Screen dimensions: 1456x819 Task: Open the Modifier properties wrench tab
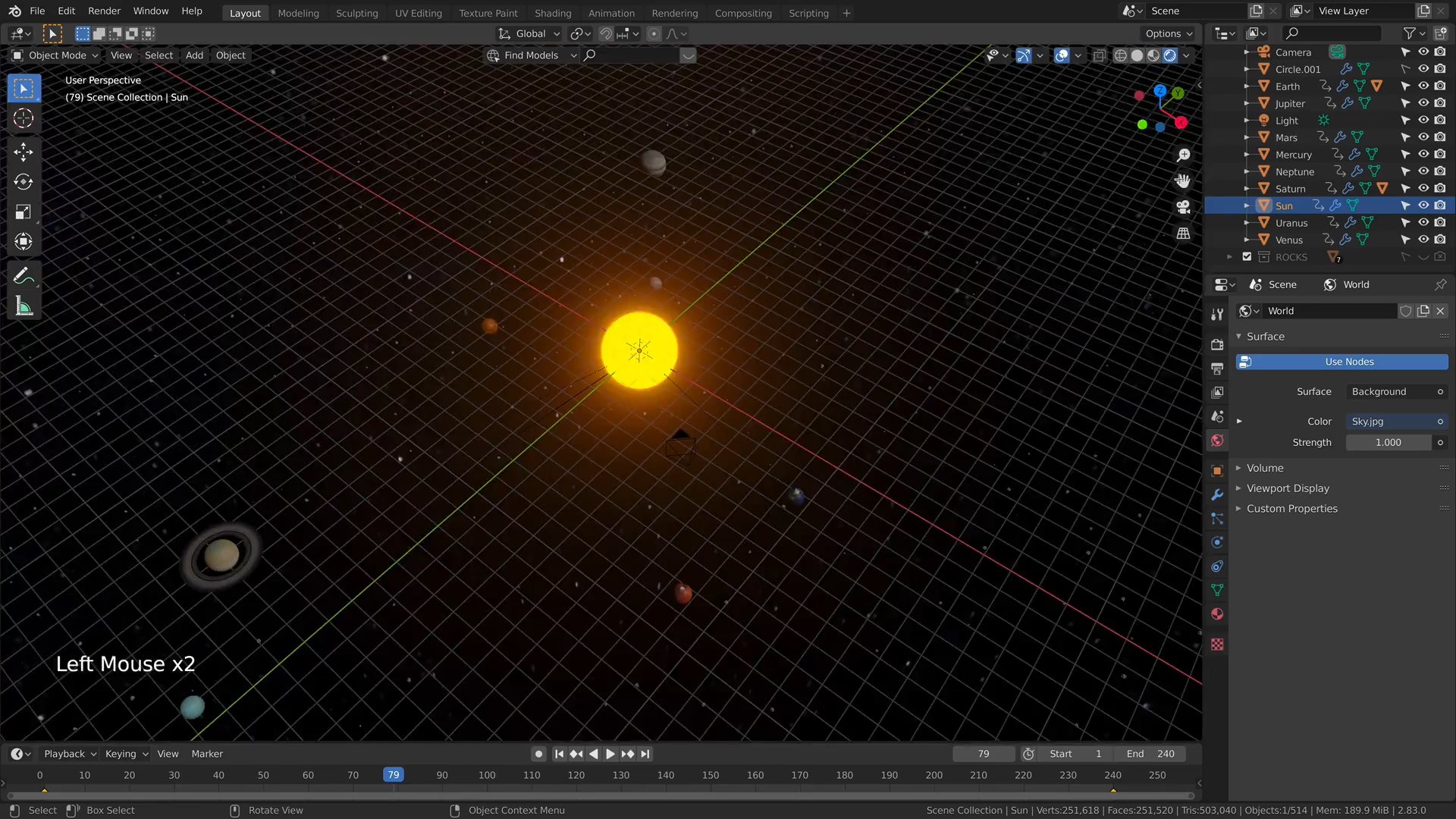[1217, 494]
